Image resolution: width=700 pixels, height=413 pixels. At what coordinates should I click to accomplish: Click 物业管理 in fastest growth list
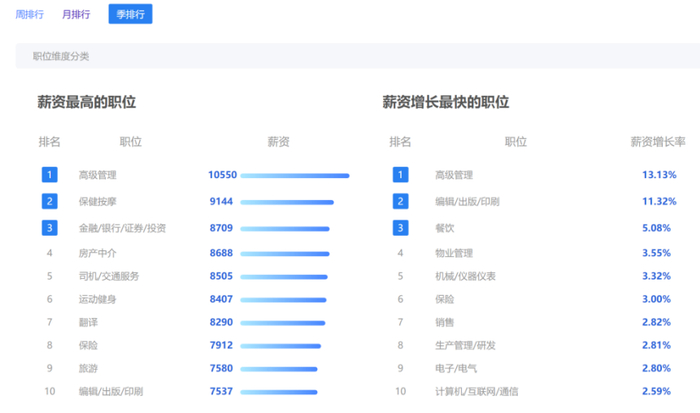[x=454, y=254]
